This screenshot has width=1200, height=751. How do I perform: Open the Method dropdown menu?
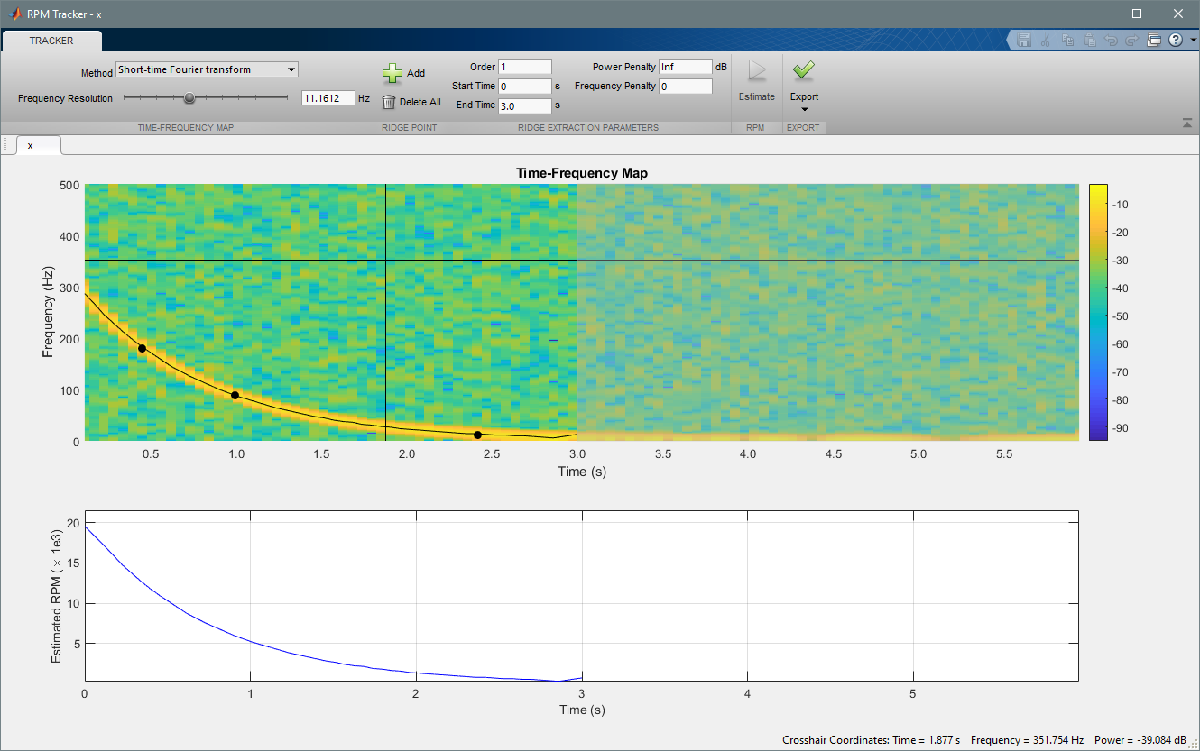(207, 70)
